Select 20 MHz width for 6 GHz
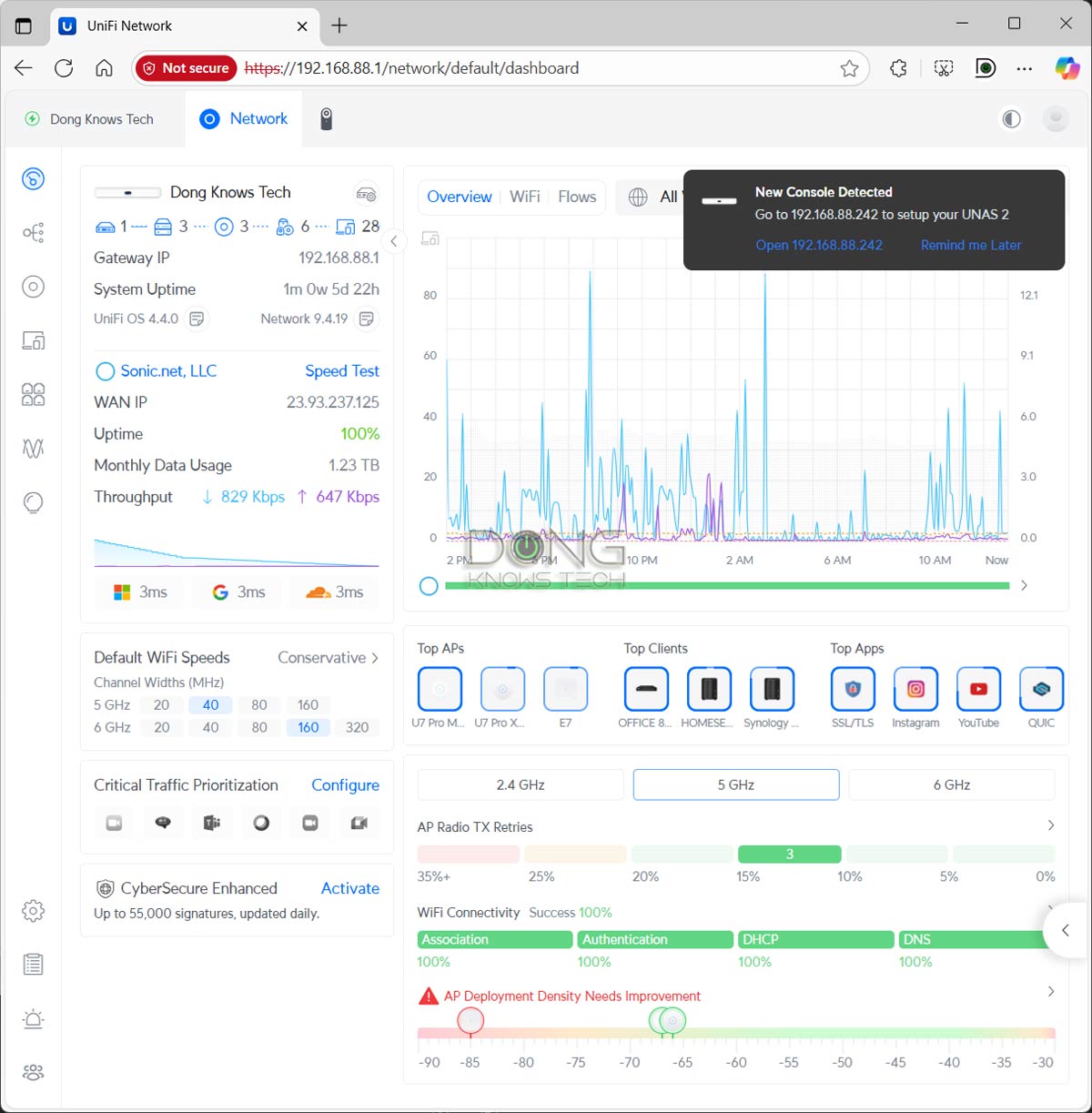This screenshot has height=1113, width=1092. pyautogui.click(x=161, y=728)
